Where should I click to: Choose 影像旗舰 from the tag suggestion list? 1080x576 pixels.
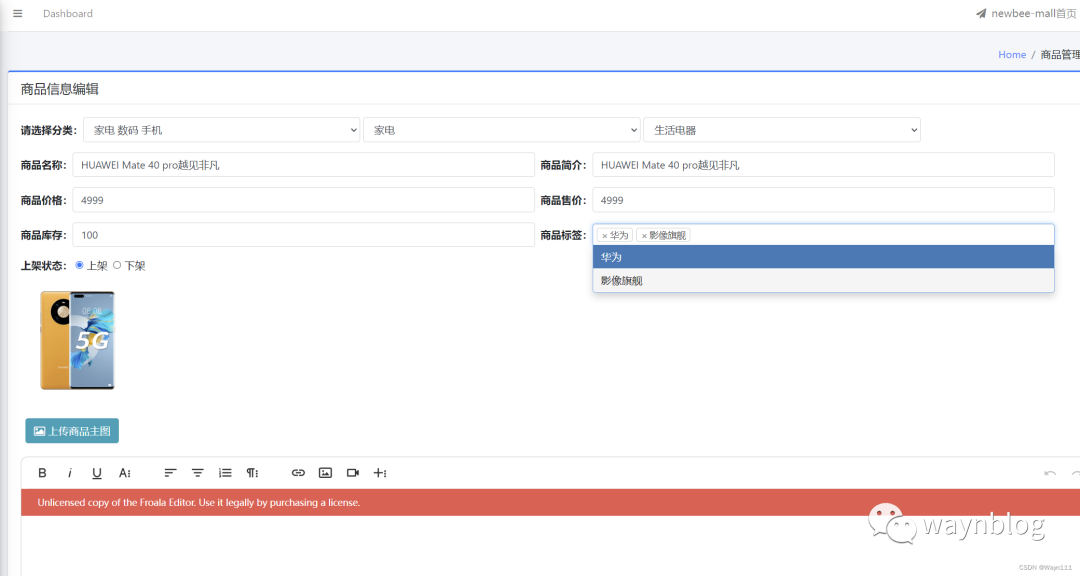823,280
